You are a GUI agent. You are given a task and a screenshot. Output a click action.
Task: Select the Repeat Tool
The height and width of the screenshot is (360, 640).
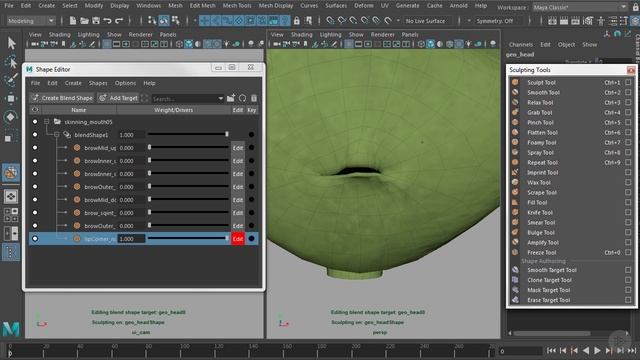tap(542, 162)
